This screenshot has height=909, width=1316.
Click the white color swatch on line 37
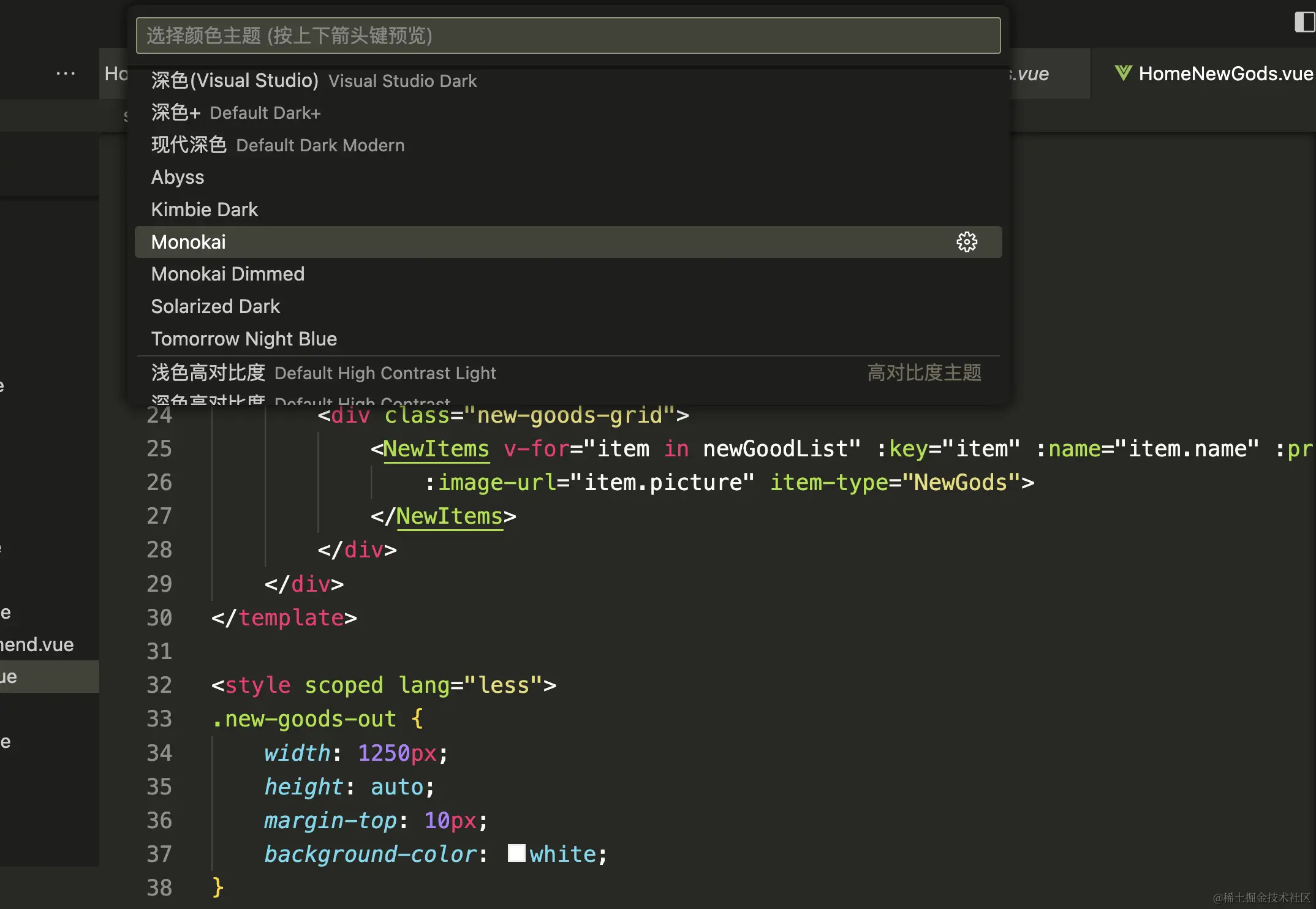coord(516,853)
